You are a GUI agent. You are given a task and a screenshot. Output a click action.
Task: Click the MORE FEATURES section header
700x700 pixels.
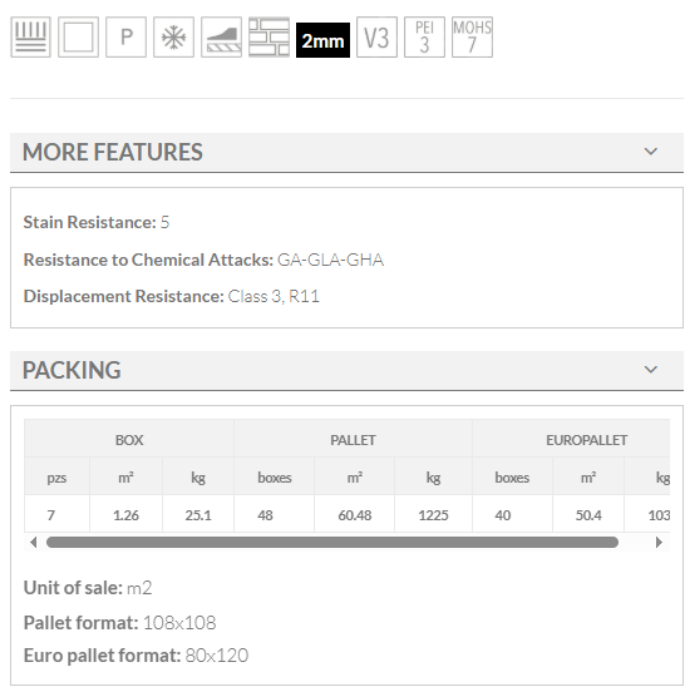point(112,152)
